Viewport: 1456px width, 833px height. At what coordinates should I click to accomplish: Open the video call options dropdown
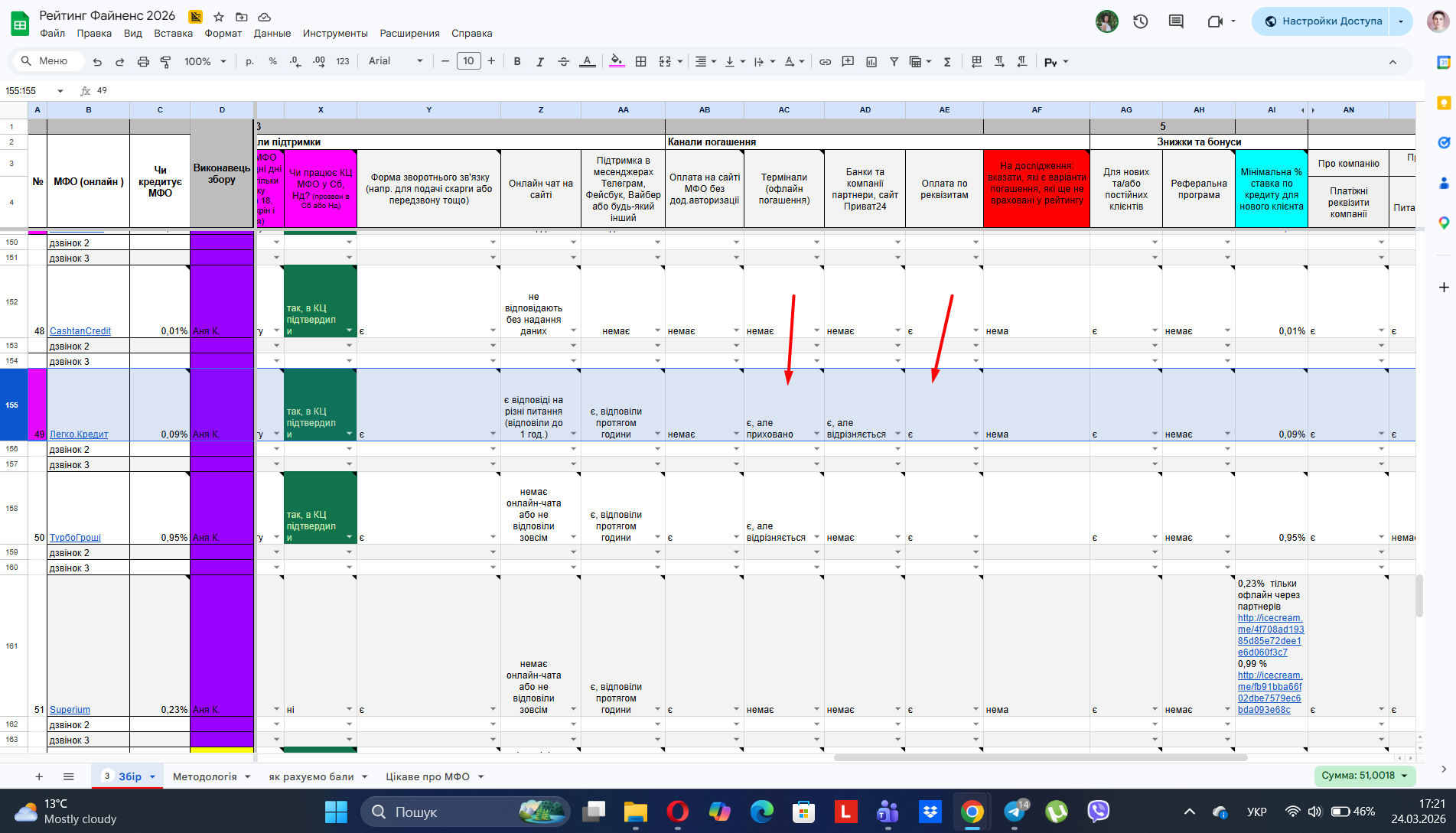pos(1233,21)
